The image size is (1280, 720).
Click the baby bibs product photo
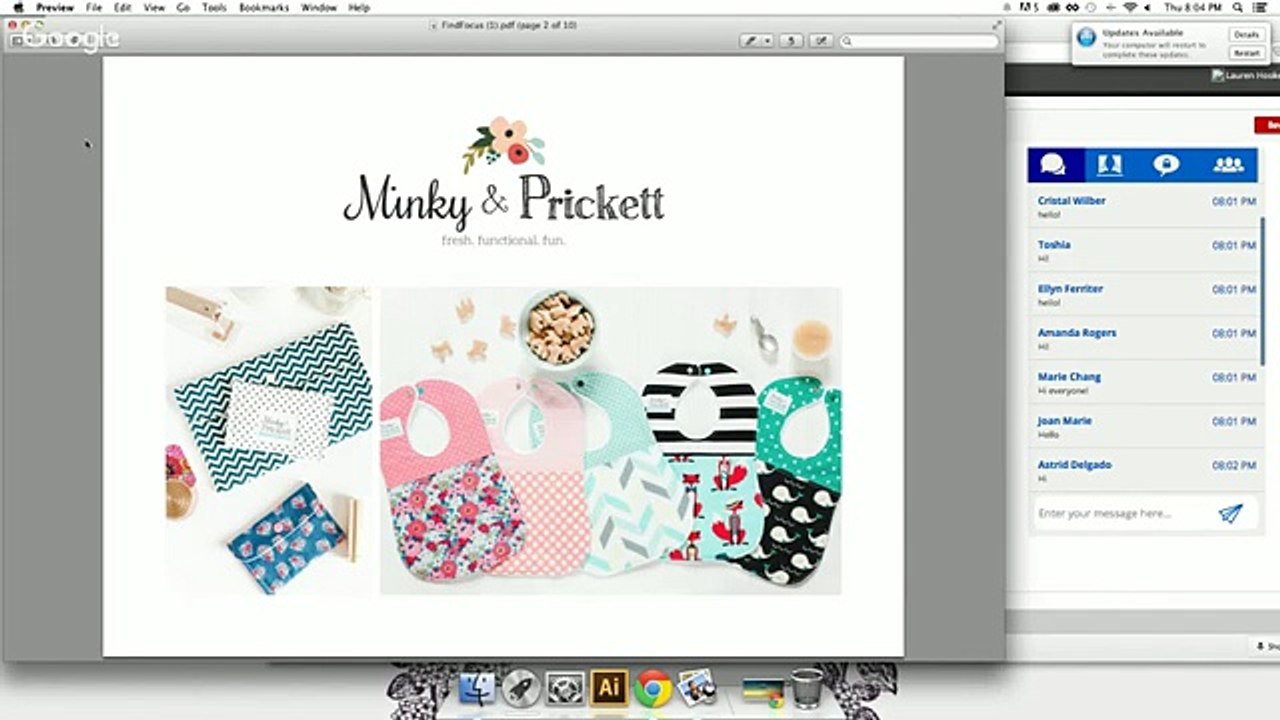click(610, 441)
